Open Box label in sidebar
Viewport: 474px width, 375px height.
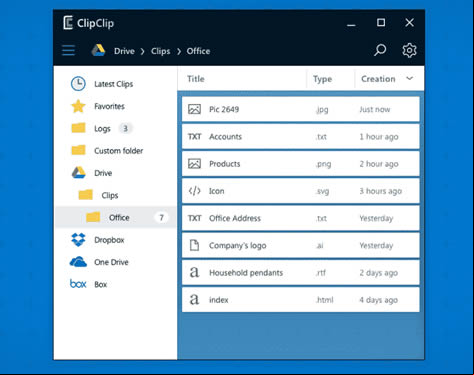click(101, 284)
